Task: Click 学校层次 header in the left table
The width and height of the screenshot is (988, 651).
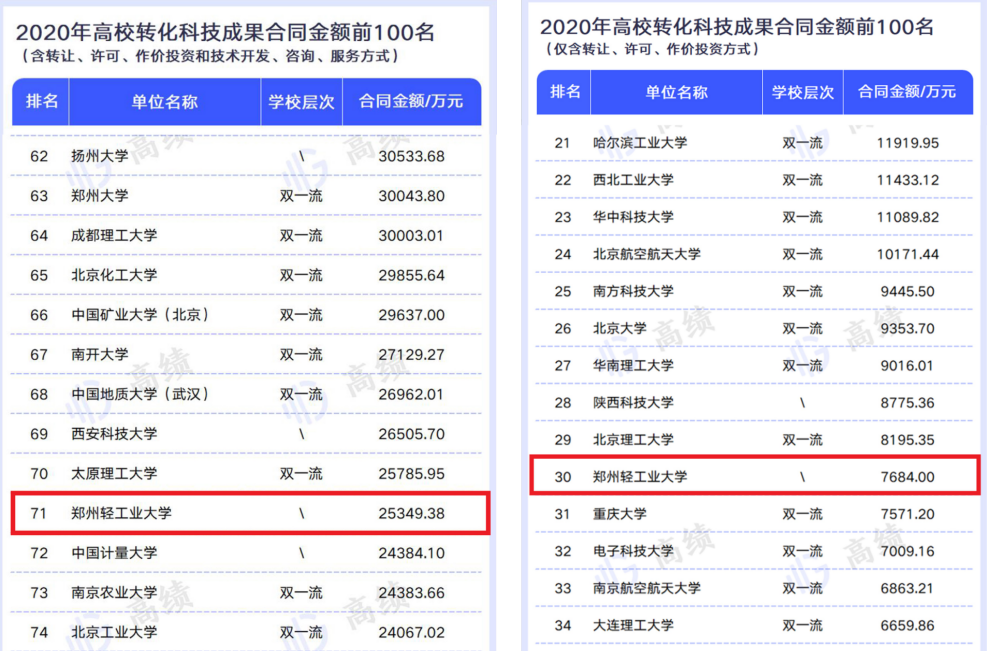Action: pos(301,102)
